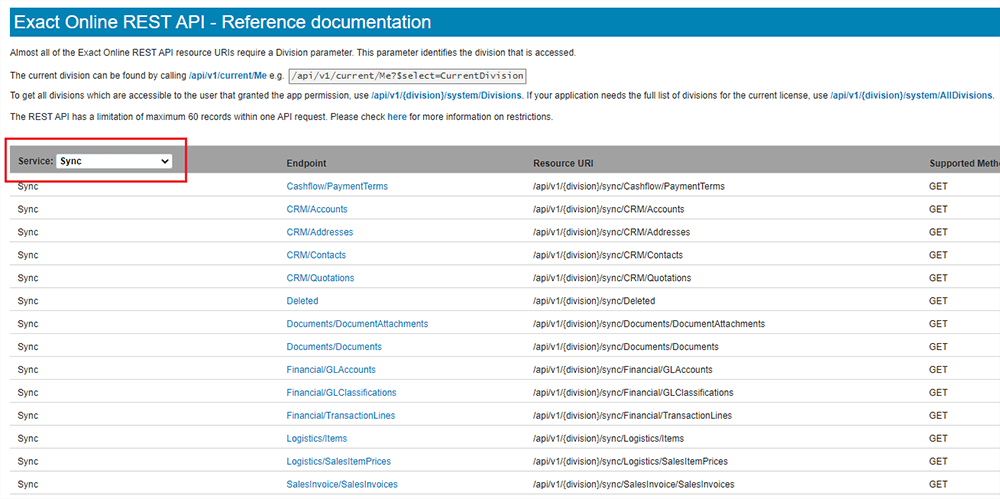Open the CRM/Contacts endpoint link
Image resolution: width=1000 pixels, height=499 pixels.
coord(316,255)
